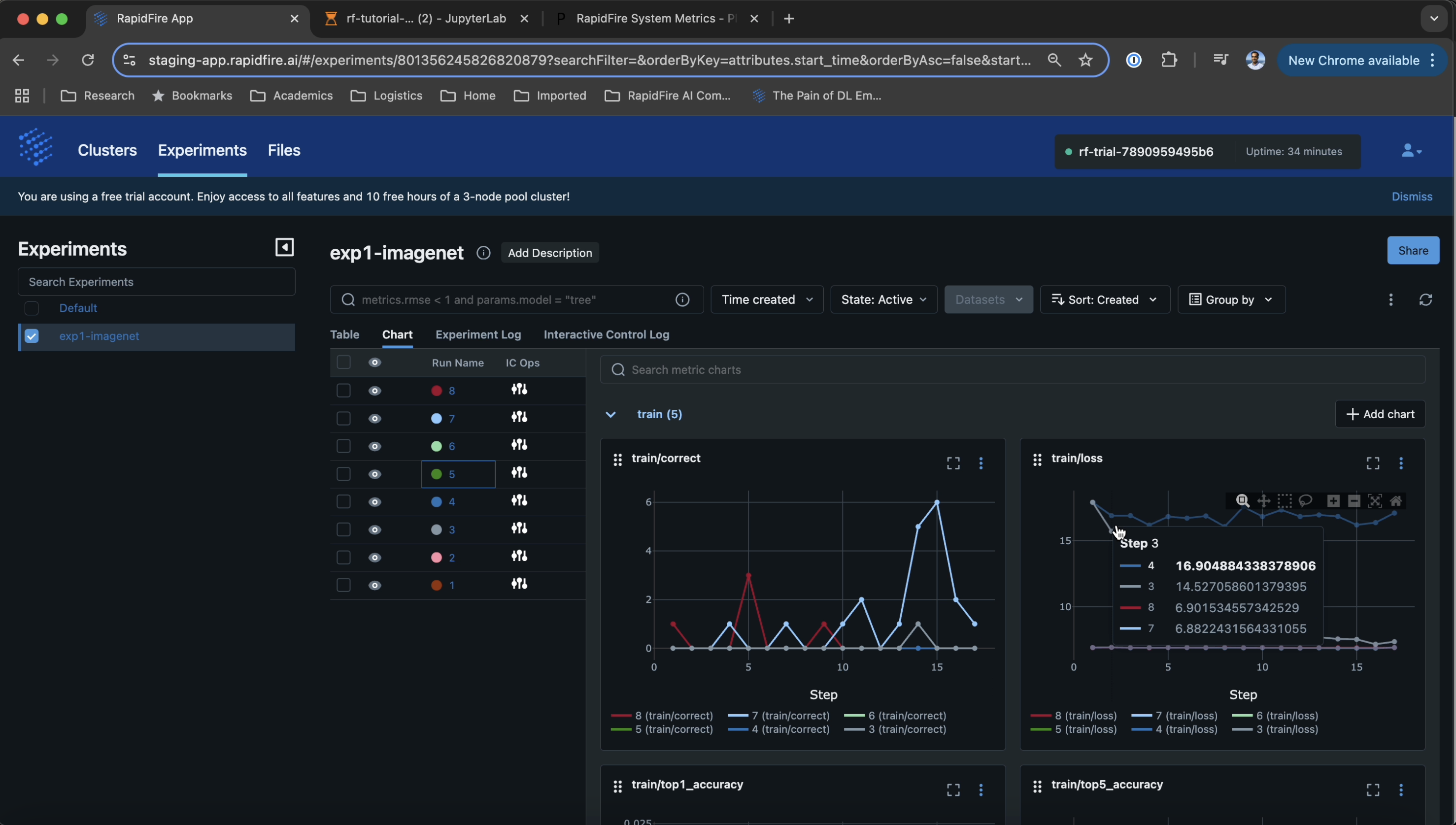
Task: Bookmark this page with the star icon
Action: tap(1085, 60)
